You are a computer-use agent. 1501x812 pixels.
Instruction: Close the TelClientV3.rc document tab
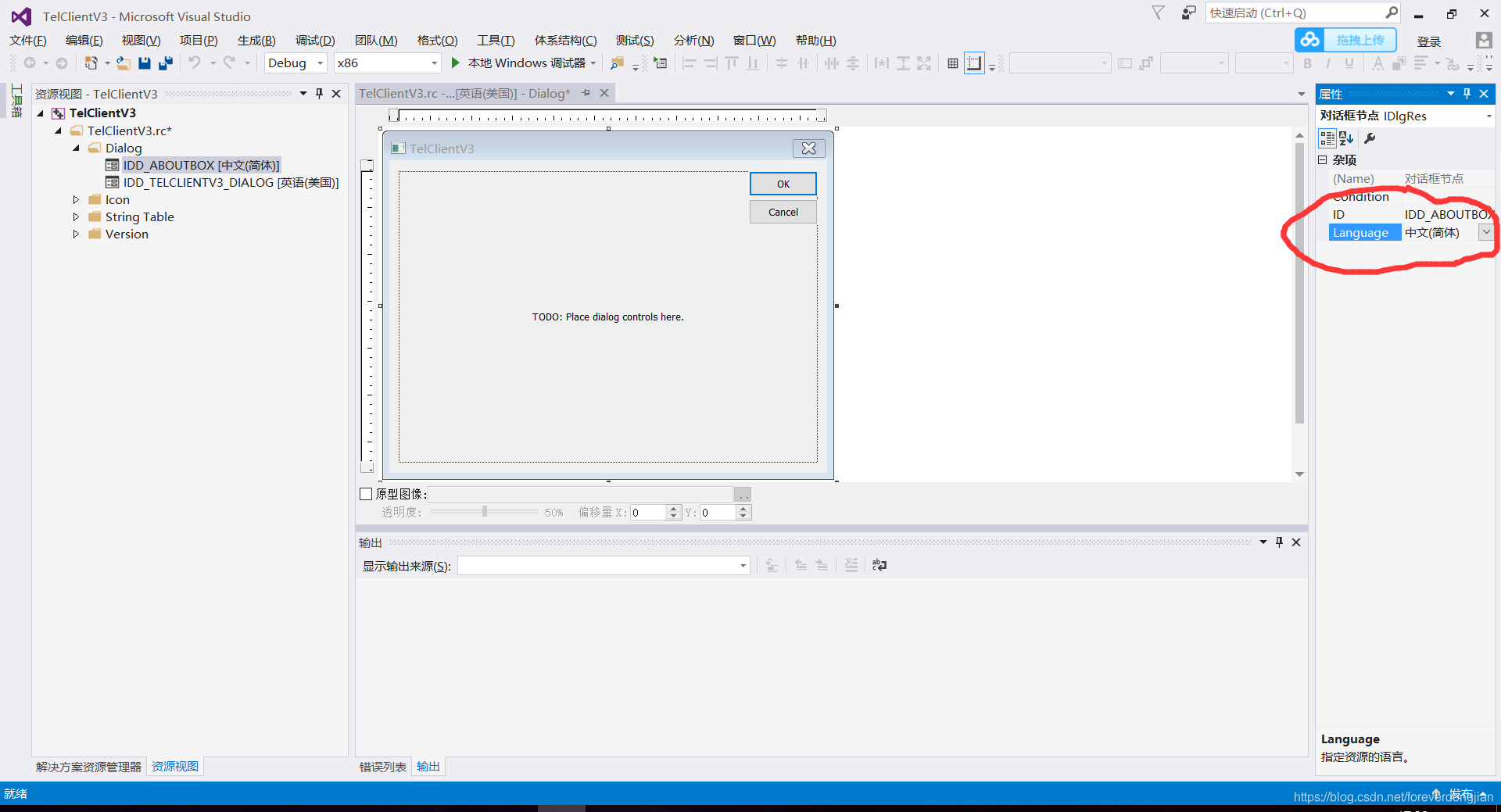[604, 93]
